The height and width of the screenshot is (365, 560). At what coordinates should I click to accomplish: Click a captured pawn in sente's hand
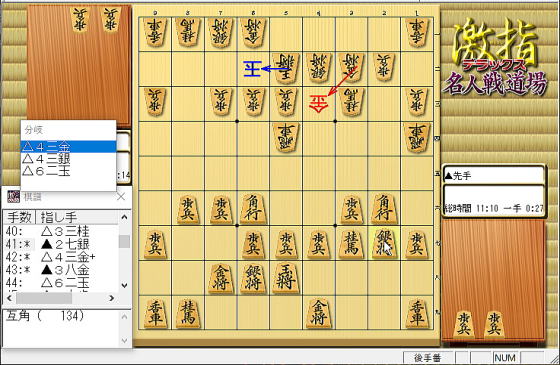click(464, 324)
